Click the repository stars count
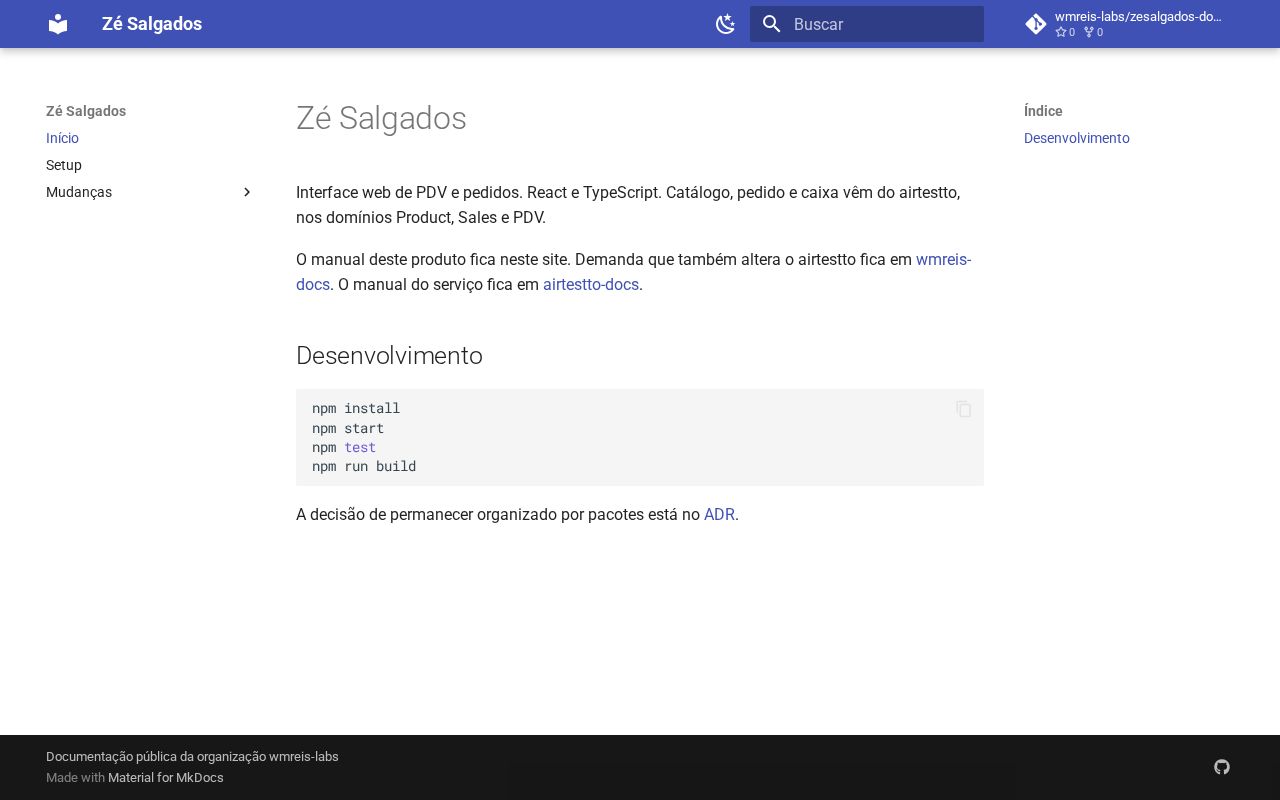Screen dimensions: 1280x800 pyautogui.click(x=1065, y=32)
